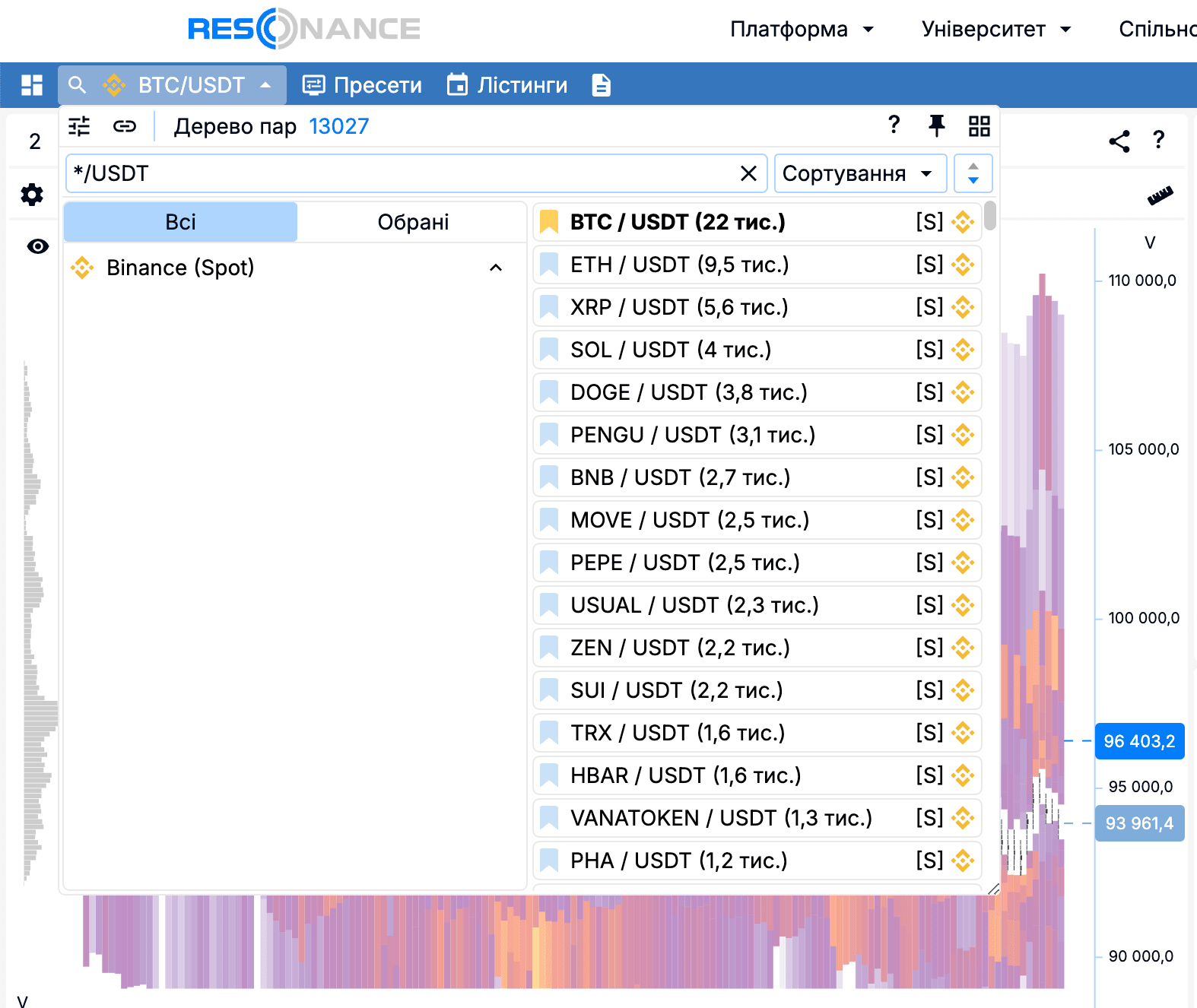The image size is (1197, 1008).
Task: Click Binance icon on XRP / USDT row
Action: [x=963, y=307]
